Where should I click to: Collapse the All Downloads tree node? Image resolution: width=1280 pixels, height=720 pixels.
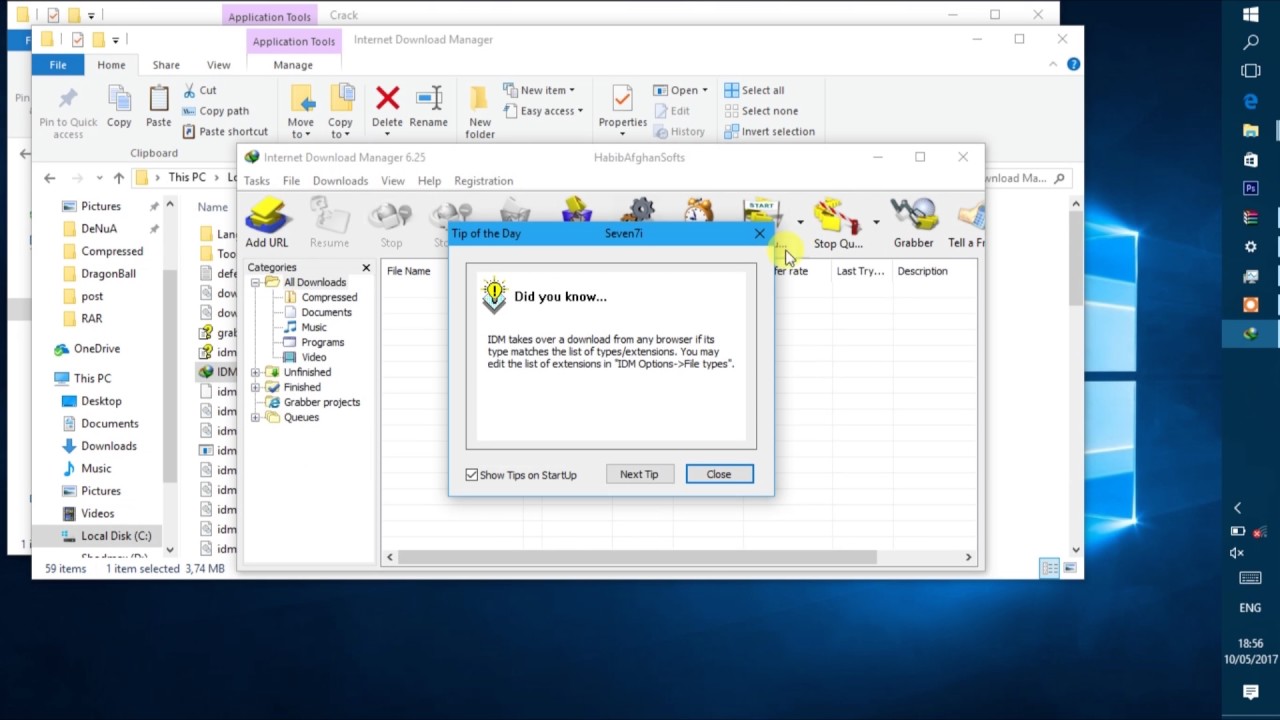[255, 283]
